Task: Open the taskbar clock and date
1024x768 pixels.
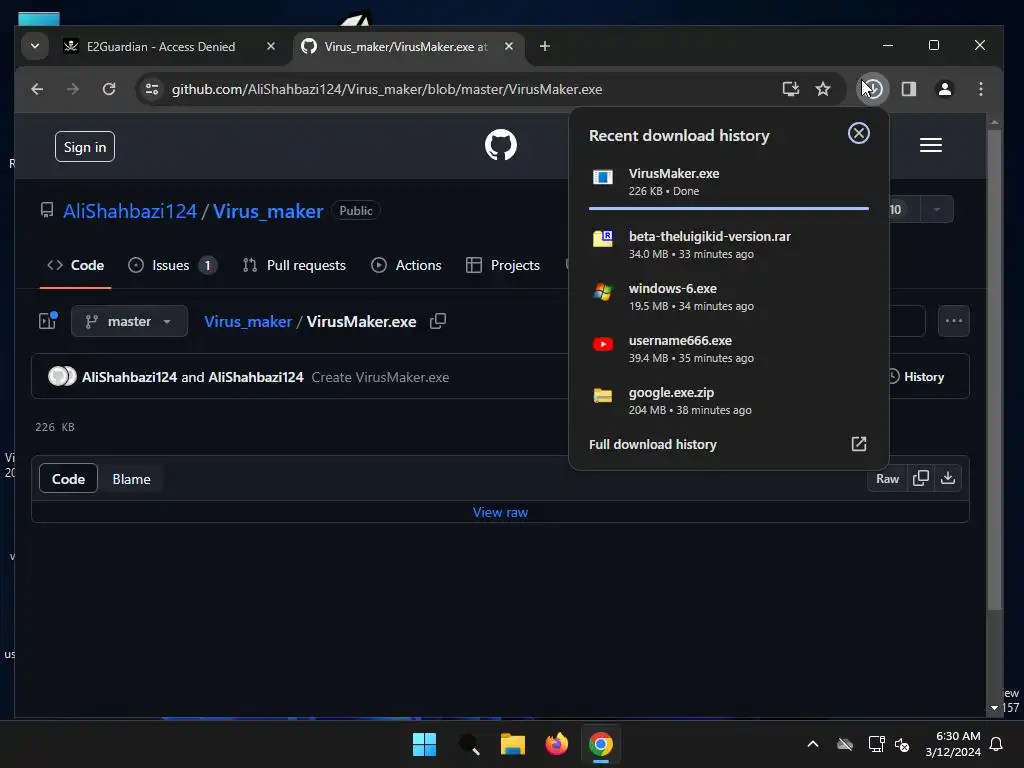Action: [953, 744]
